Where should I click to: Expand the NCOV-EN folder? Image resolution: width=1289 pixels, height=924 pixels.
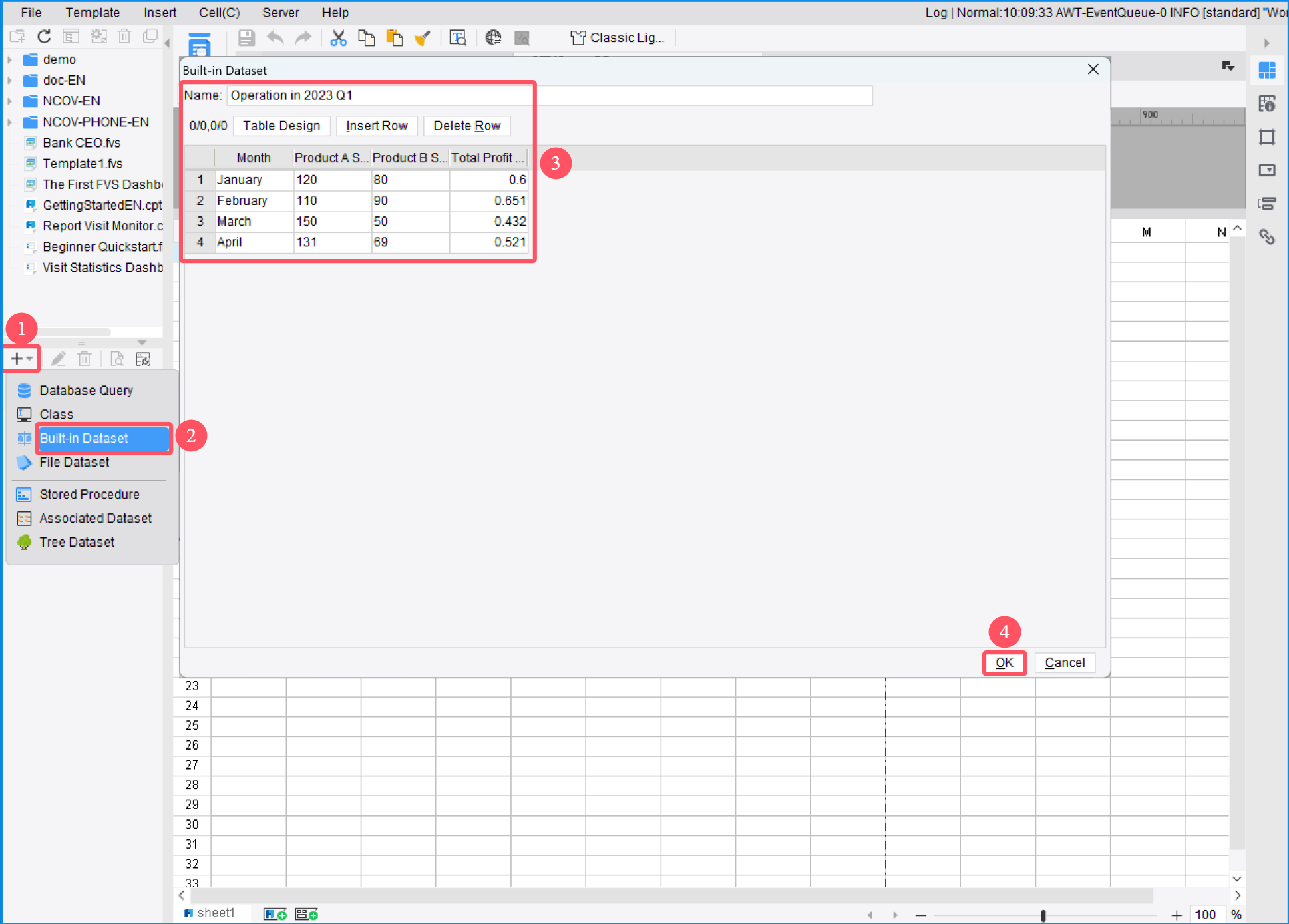[10, 101]
